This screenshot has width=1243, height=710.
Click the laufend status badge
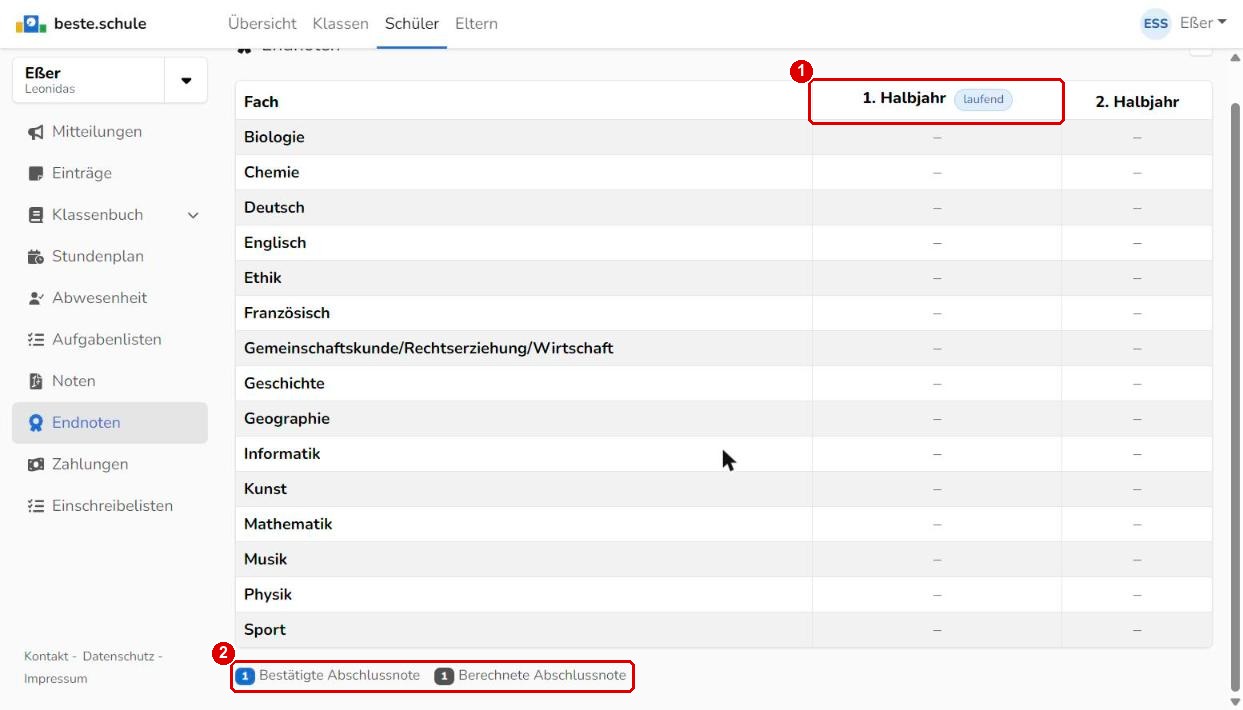983,99
